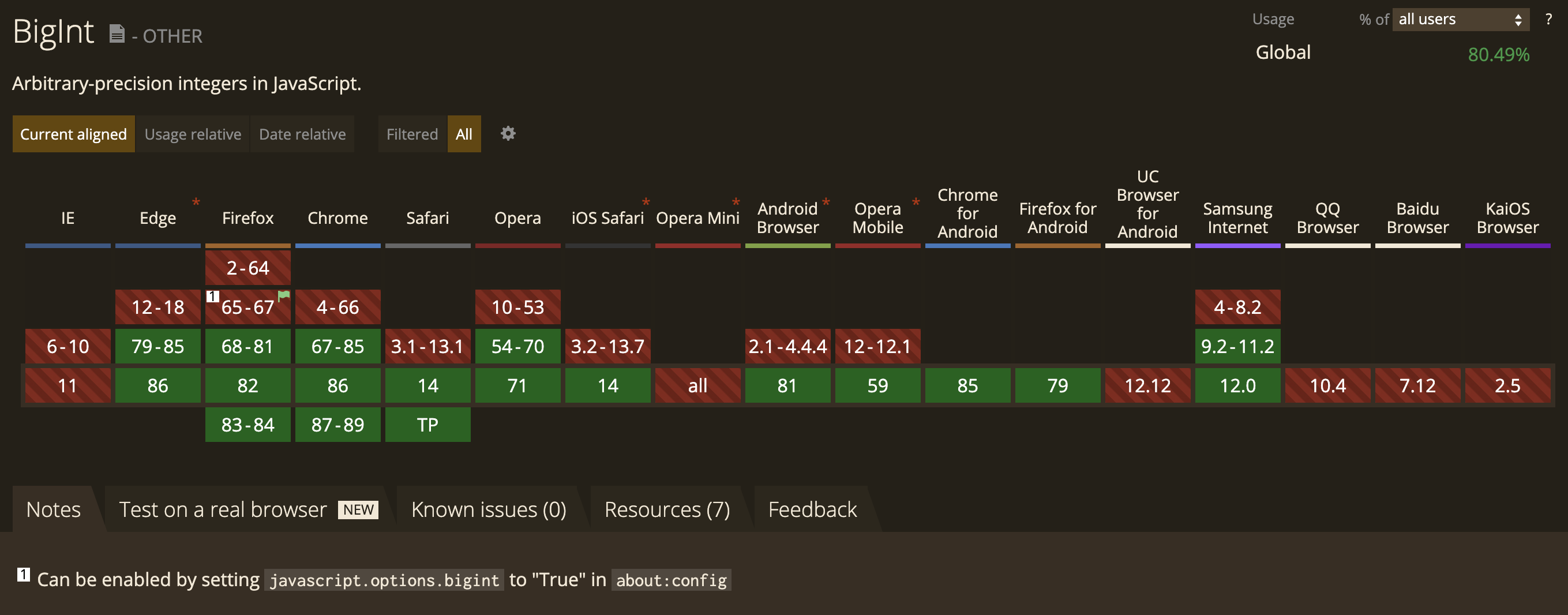The image size is (1568, 615).
Task: Click the green flag on Firefox 65-67
Action: click(x=284, y=296)
